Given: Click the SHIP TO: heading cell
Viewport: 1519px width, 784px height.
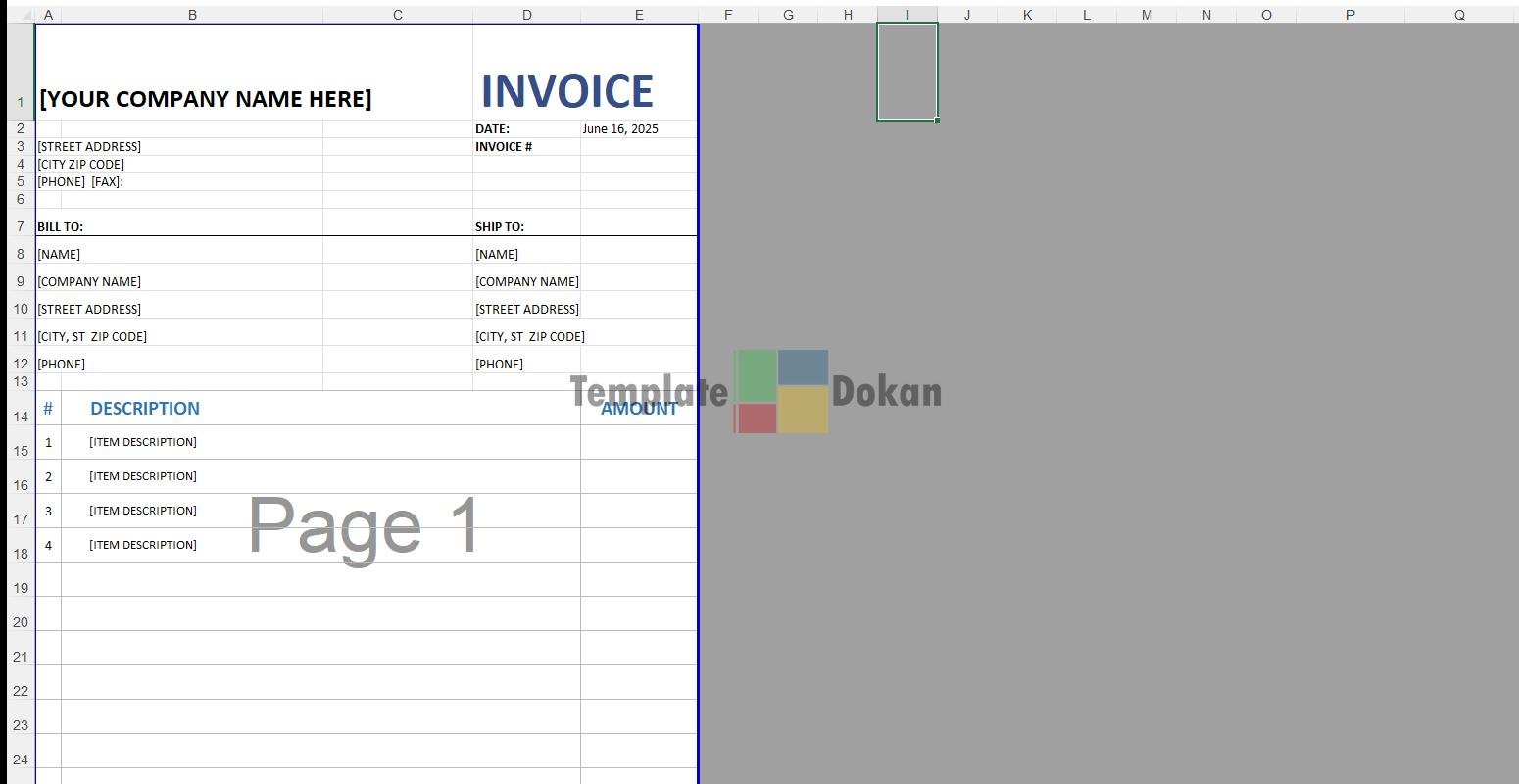Looking at the screenshot, I should [x=500, y=226].
